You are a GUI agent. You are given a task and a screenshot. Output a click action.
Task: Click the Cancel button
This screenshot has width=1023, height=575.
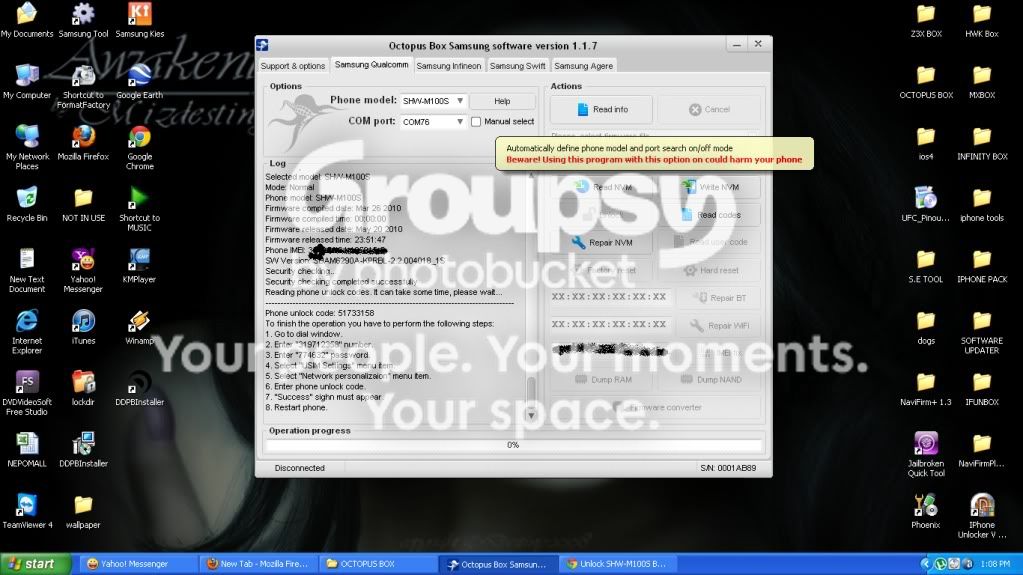click(x=709, y=110)
